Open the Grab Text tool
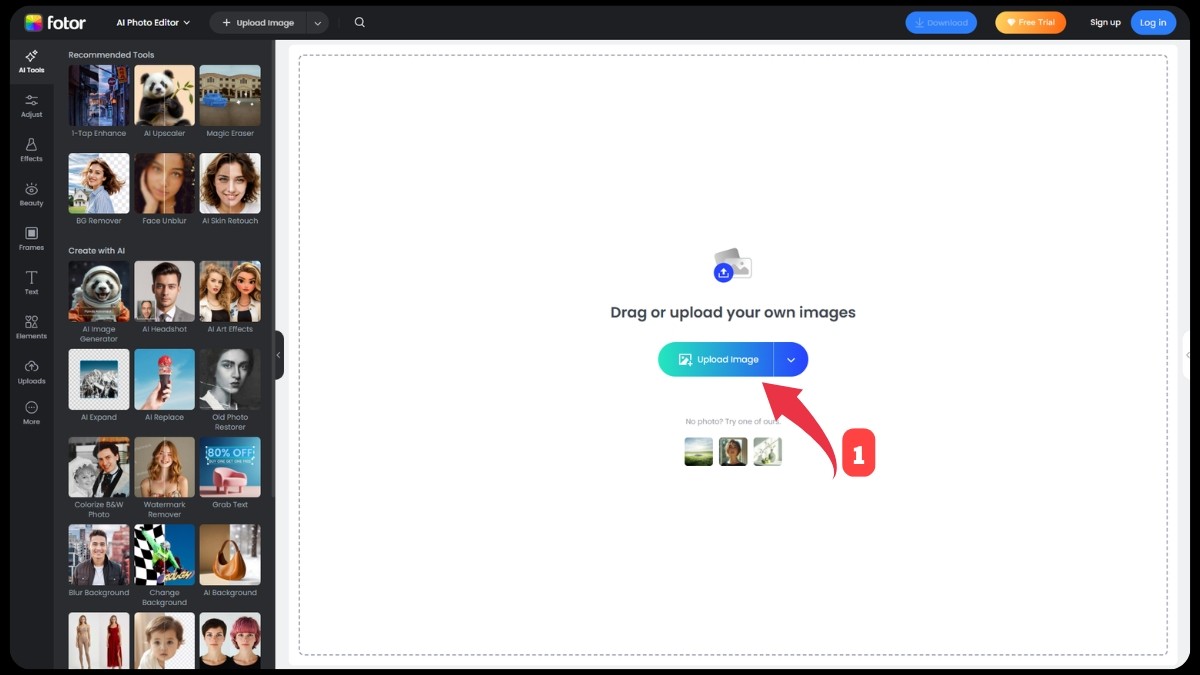Screen dimensions: 1200x675 [230, 473]
